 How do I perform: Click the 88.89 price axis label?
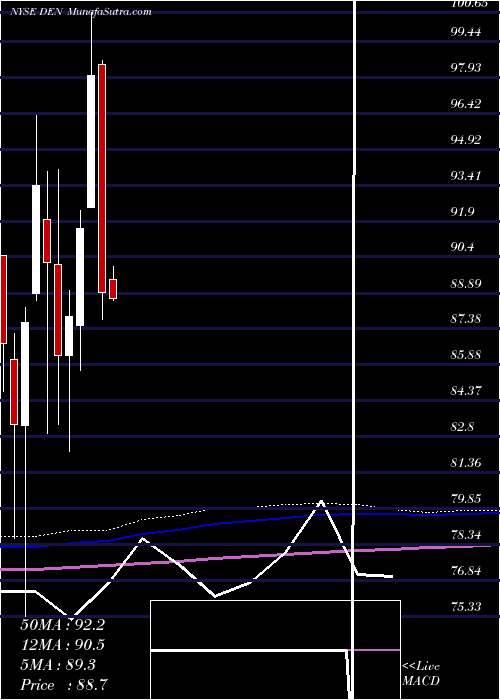[x=467, y=283]
